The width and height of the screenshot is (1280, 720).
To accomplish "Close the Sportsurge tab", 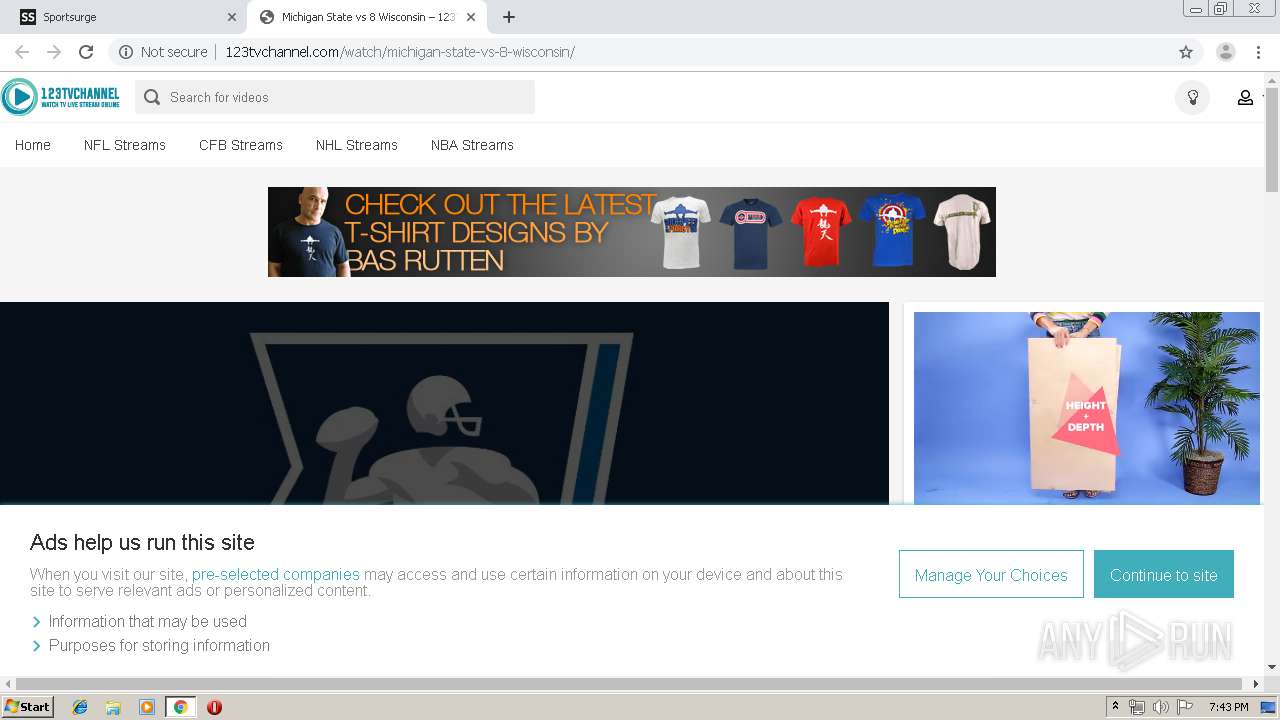I will pyautogui.click(x=232, y=17).
